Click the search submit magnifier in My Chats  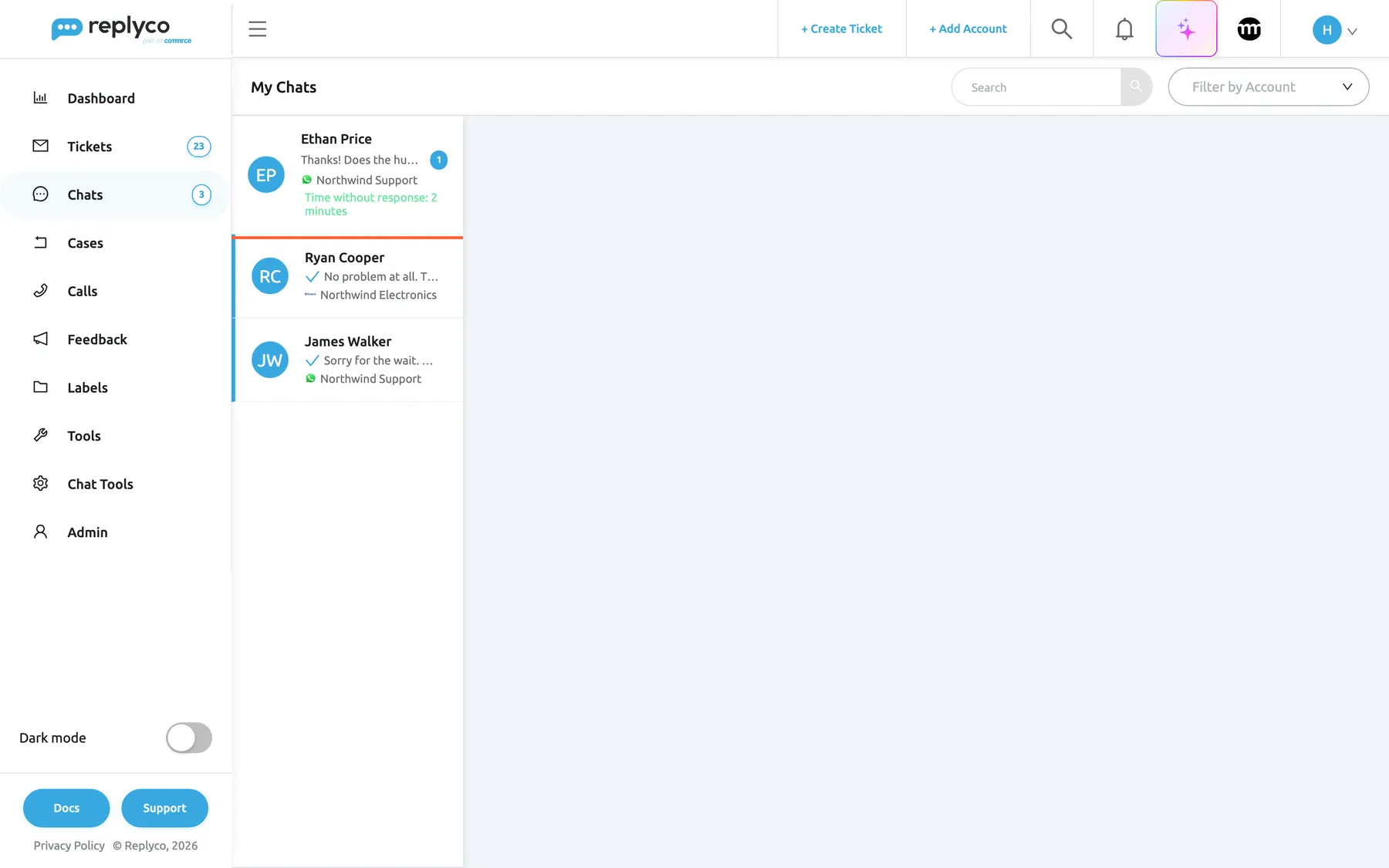1136,86
